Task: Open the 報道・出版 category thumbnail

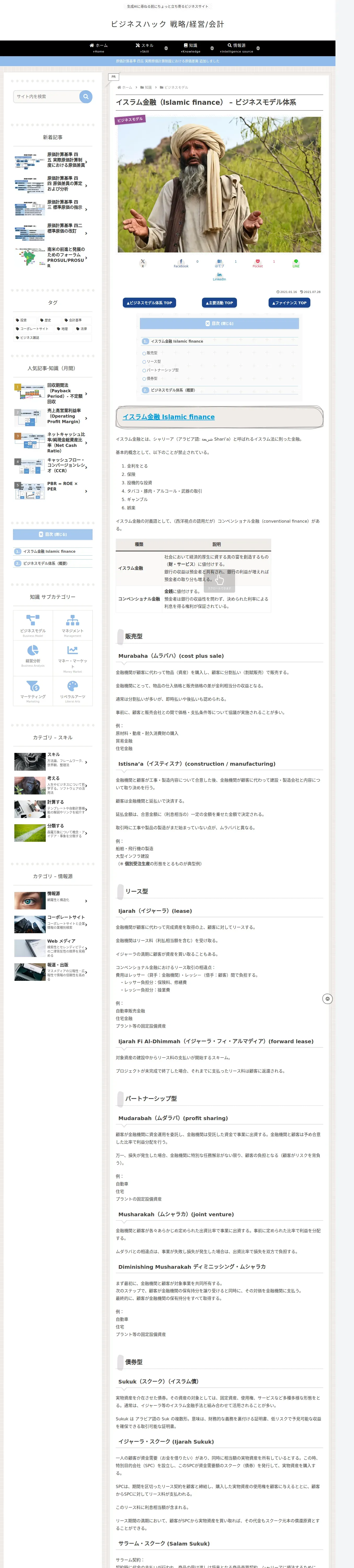Action: coord(30,972)
